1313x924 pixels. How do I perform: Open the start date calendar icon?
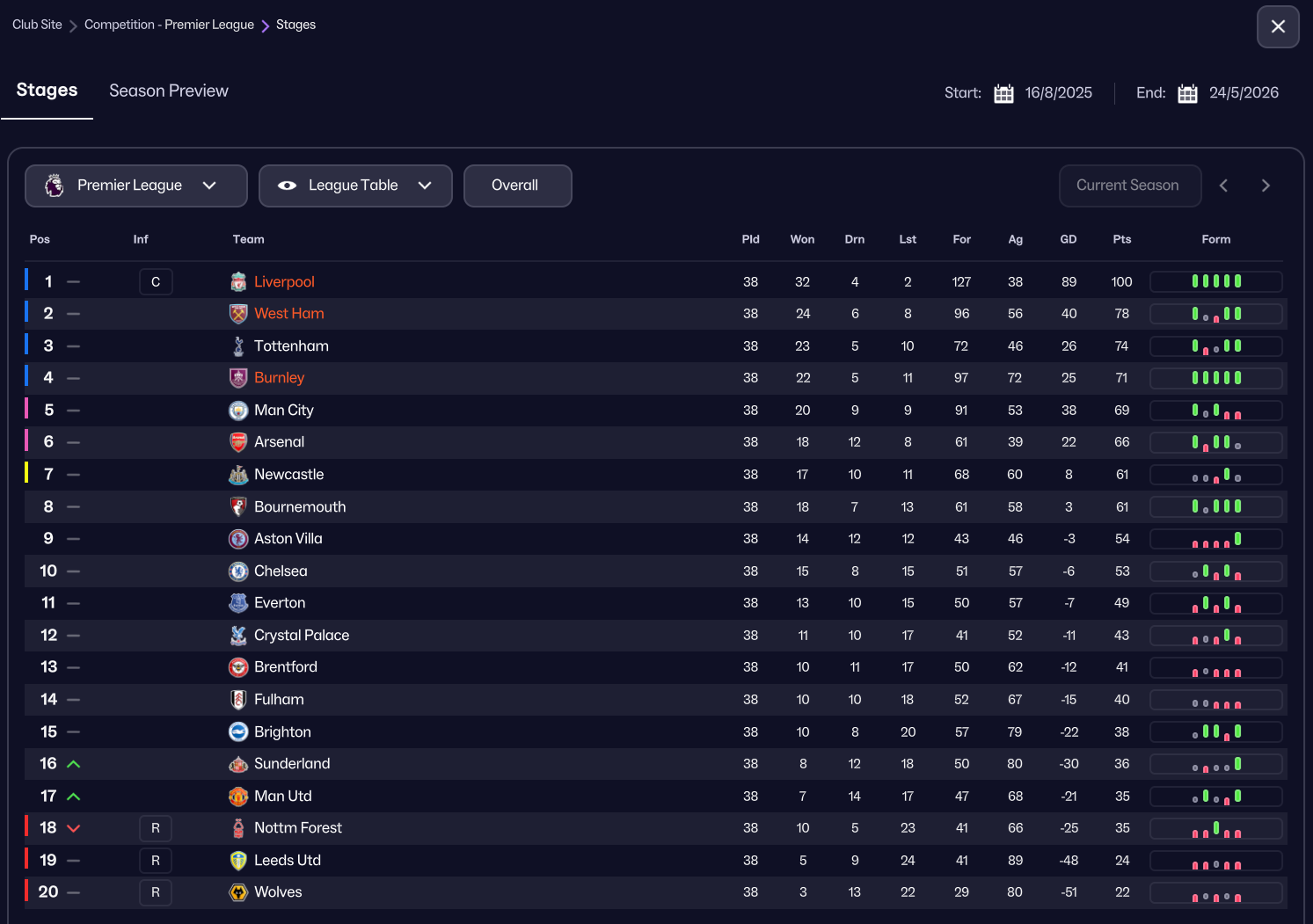1003,93
